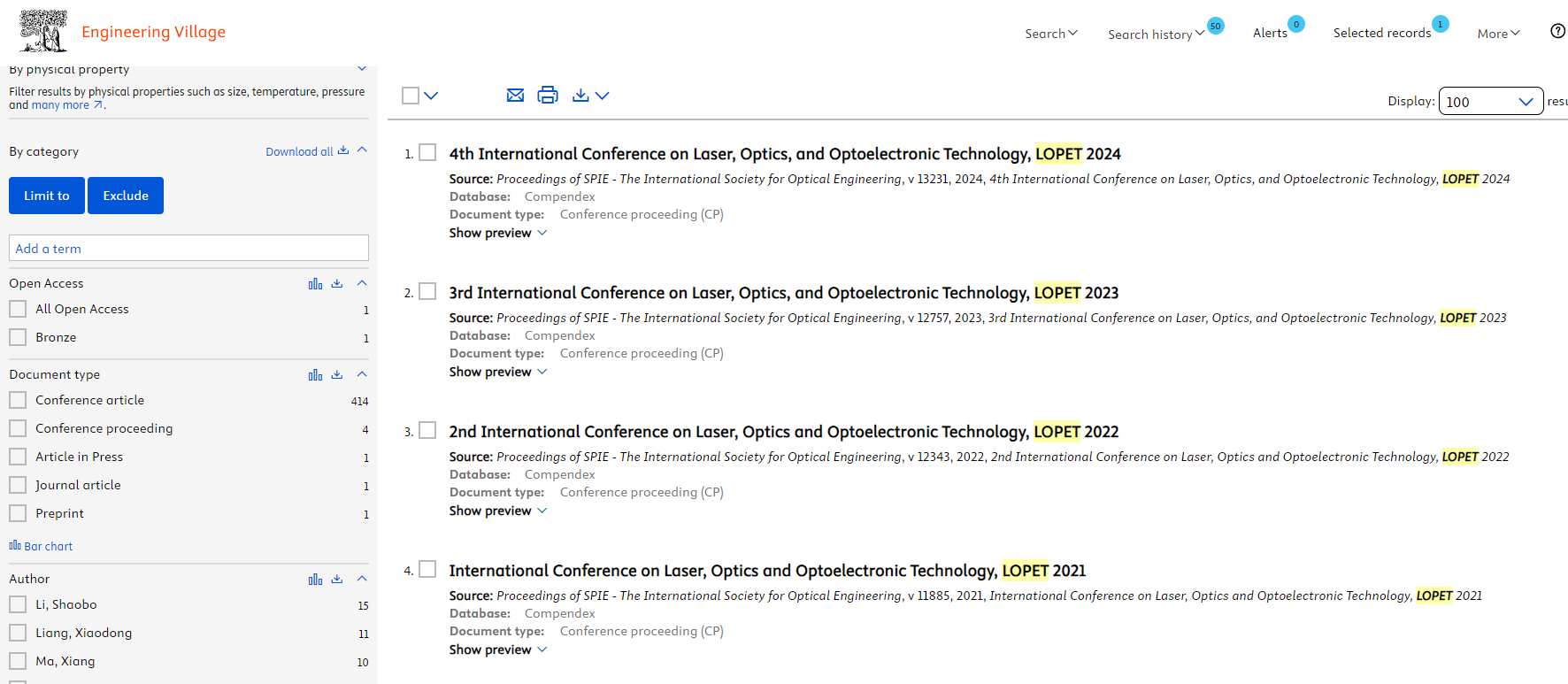Select author Liang, Xiaodong checkbox
Viewport: 1568px width, 684px height.
tap(18, 633)
